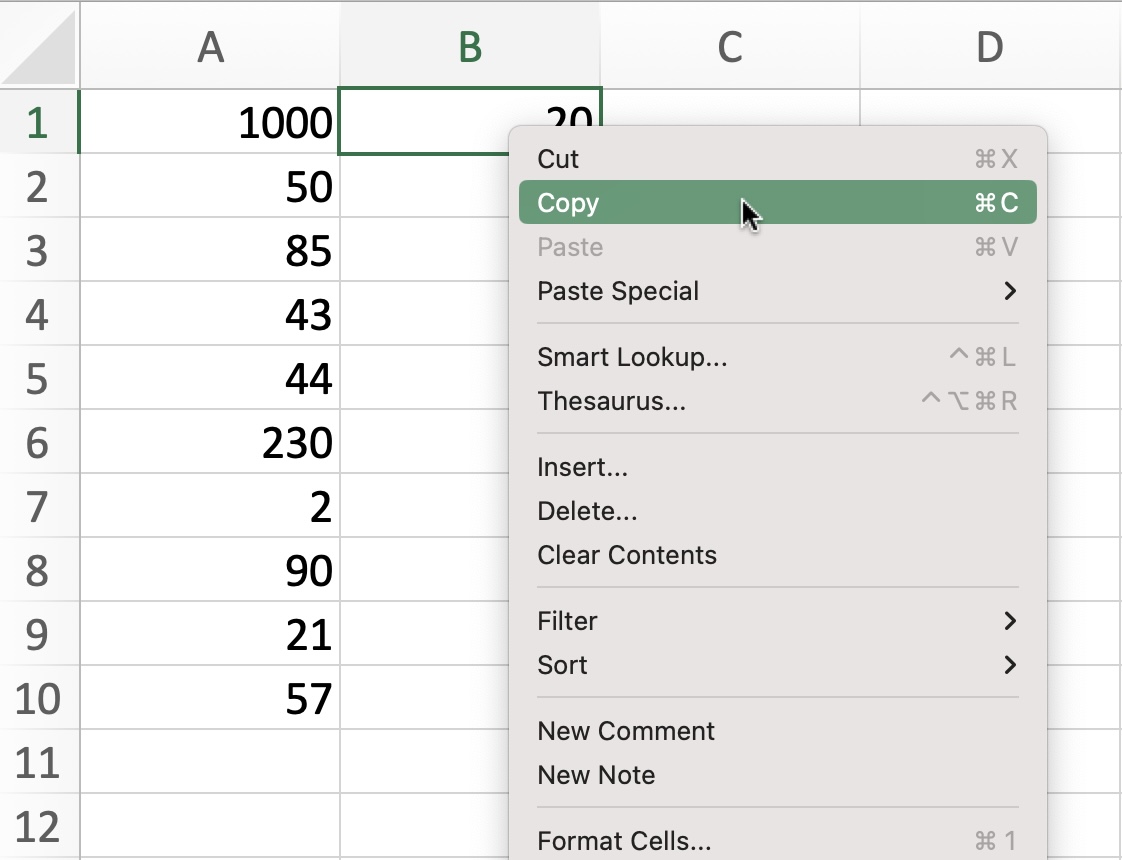The image size is (1122, 860).
Task: Click cell containing 43
Action: pos(210,314)
